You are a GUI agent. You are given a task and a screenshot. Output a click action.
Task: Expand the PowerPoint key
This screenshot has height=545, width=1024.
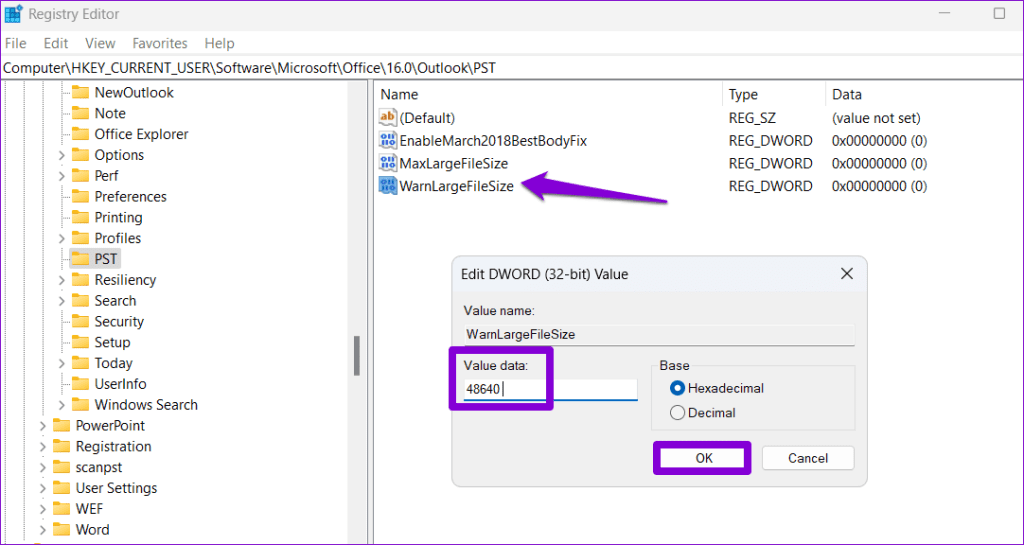42,426
